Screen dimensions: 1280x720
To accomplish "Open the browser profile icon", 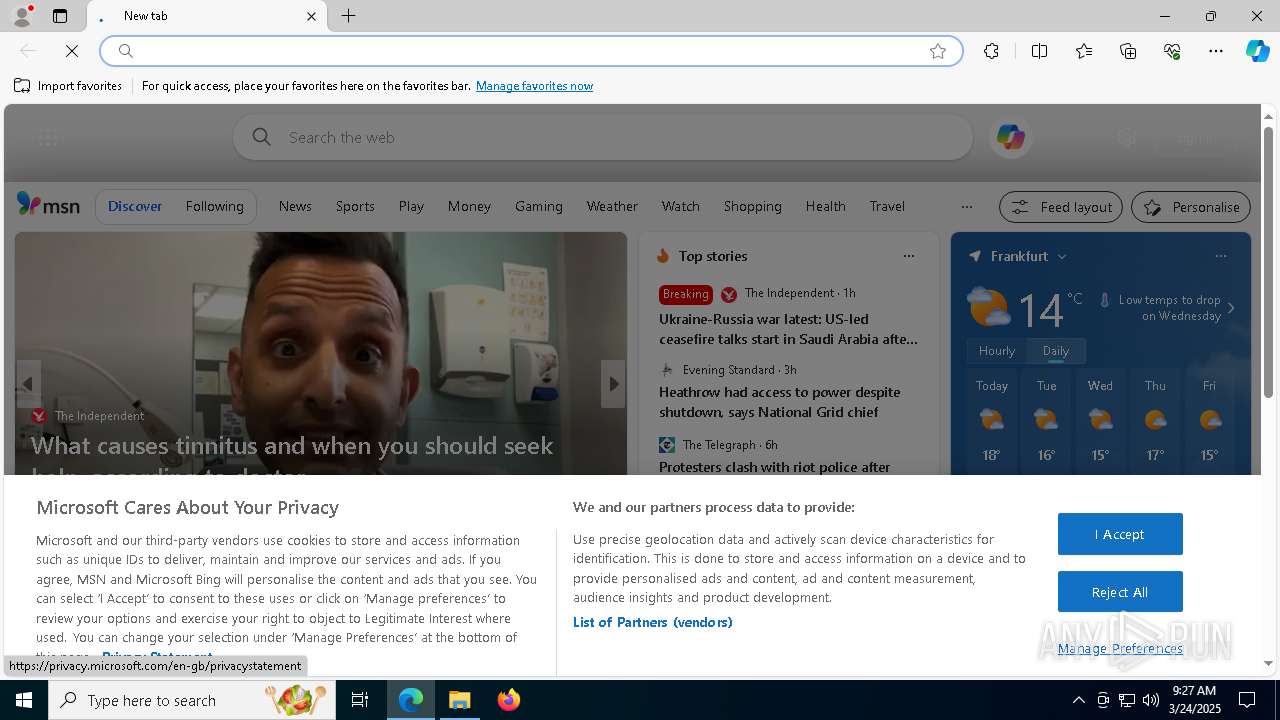I will pos(22,16).
